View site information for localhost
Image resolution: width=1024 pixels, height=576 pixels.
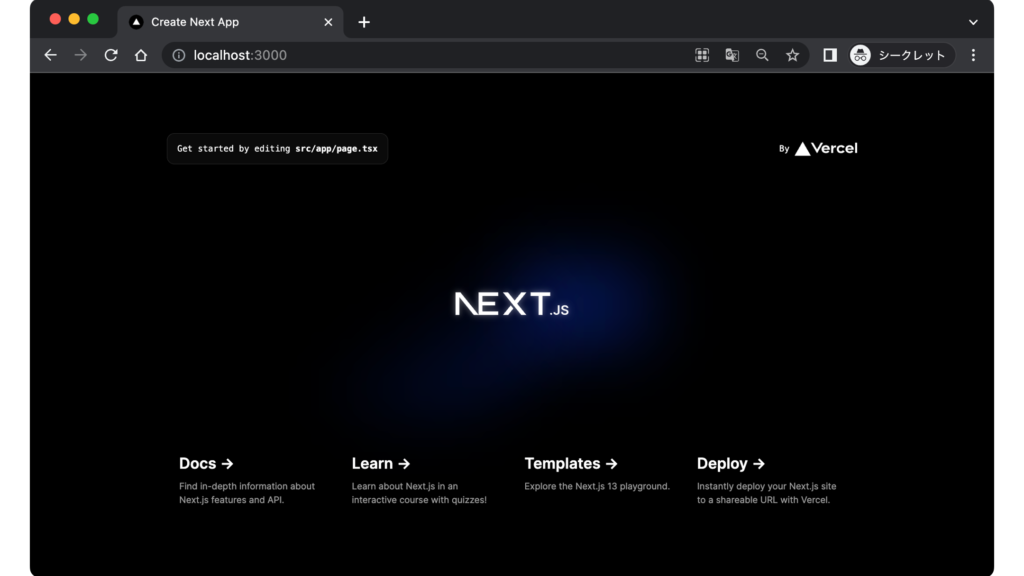pyautogui.click(x=178, y=56)
